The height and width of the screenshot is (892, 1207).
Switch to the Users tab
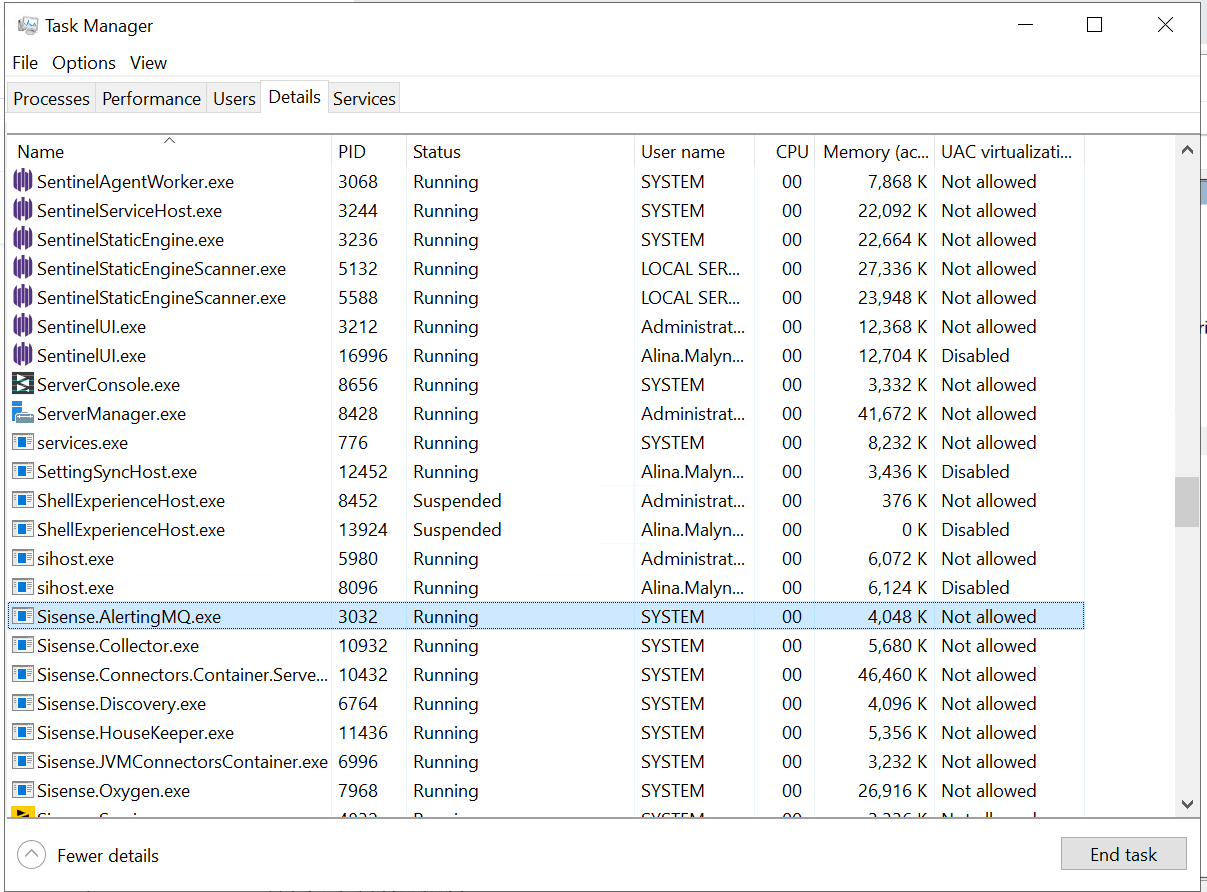234,99
